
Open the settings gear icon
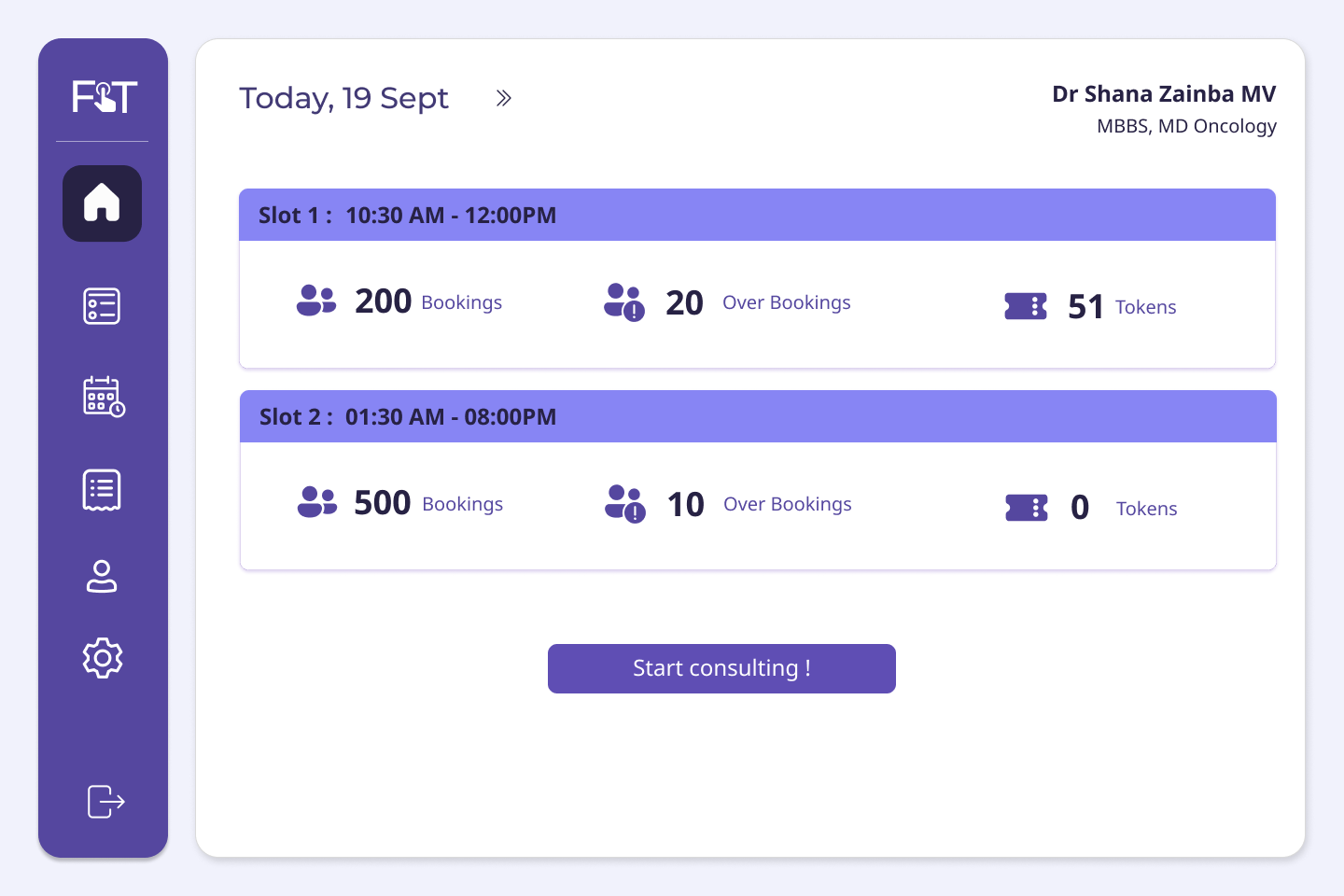102,658
